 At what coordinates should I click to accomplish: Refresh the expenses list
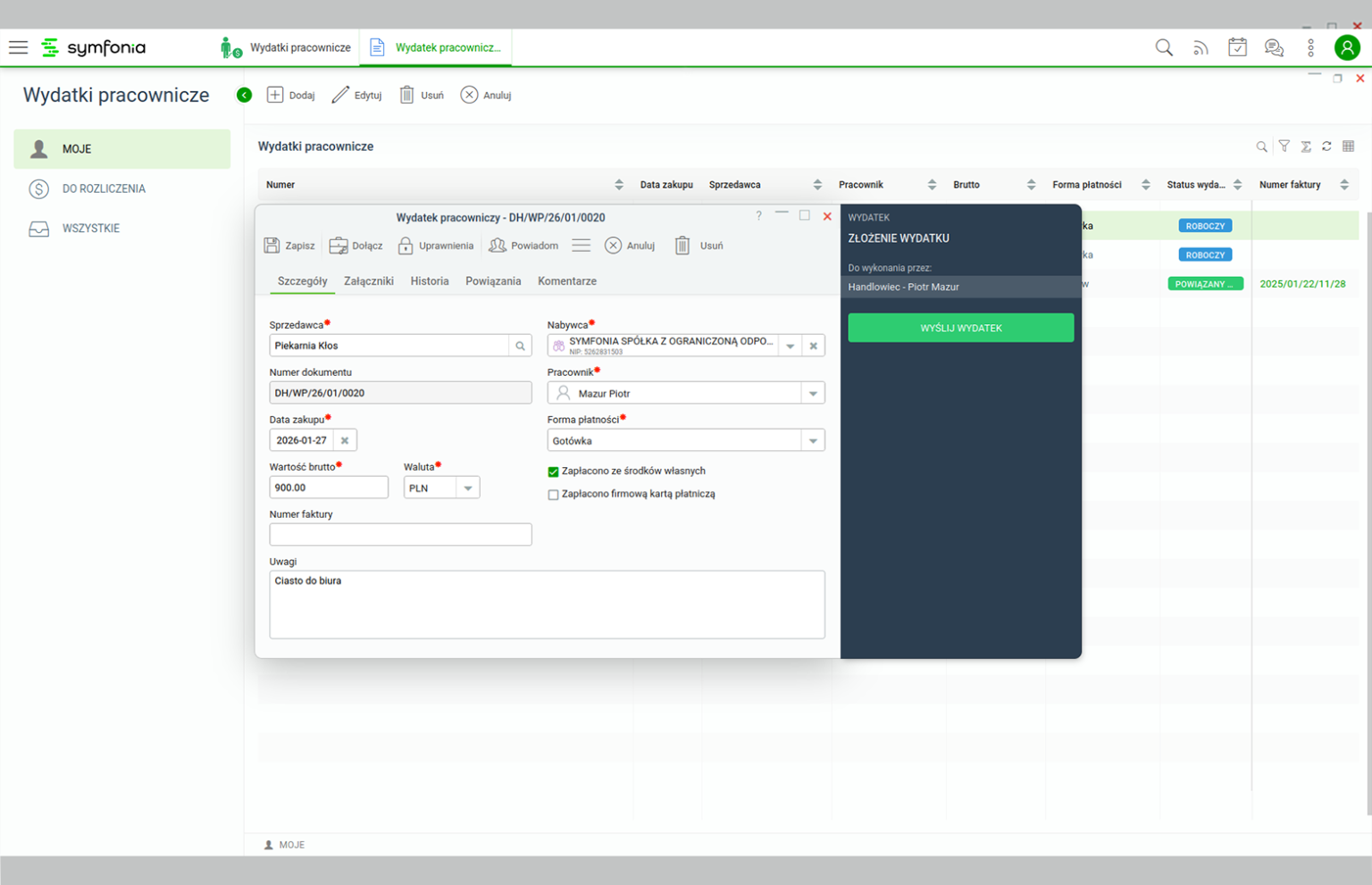coord(1326,146)
